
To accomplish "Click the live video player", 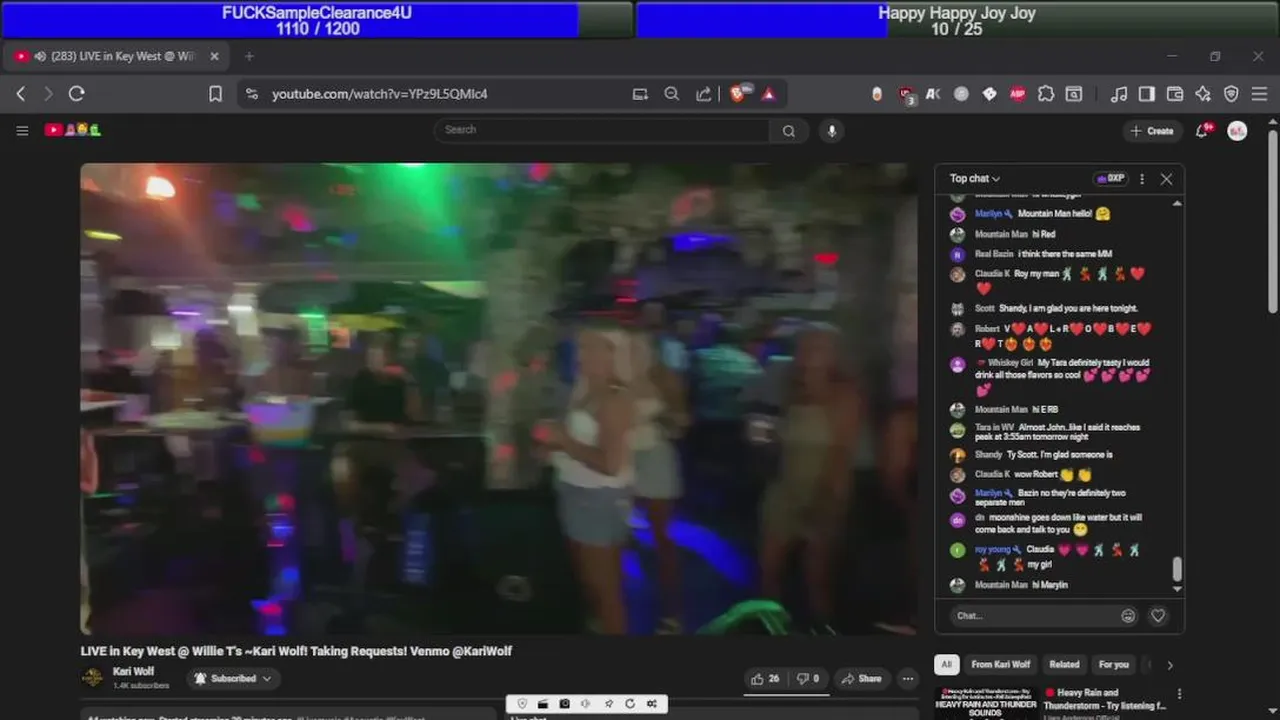I will point(499,399).
